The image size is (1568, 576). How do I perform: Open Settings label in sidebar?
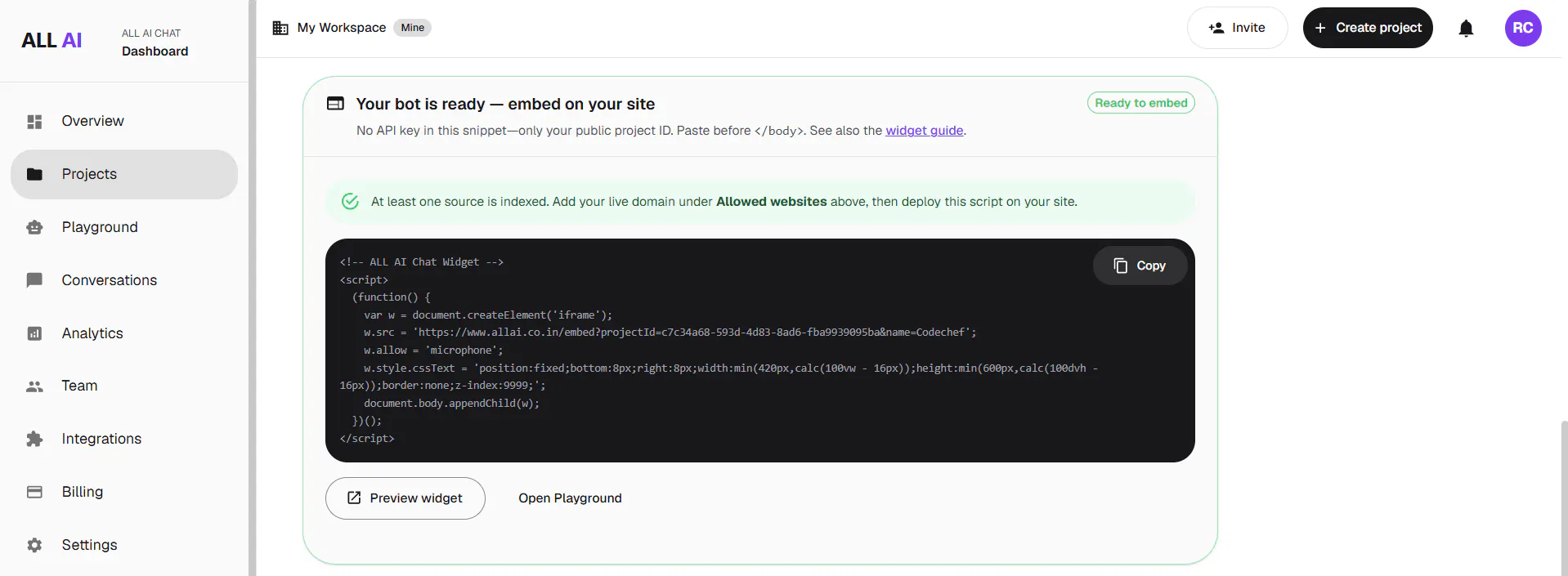[x=89, y=545]
